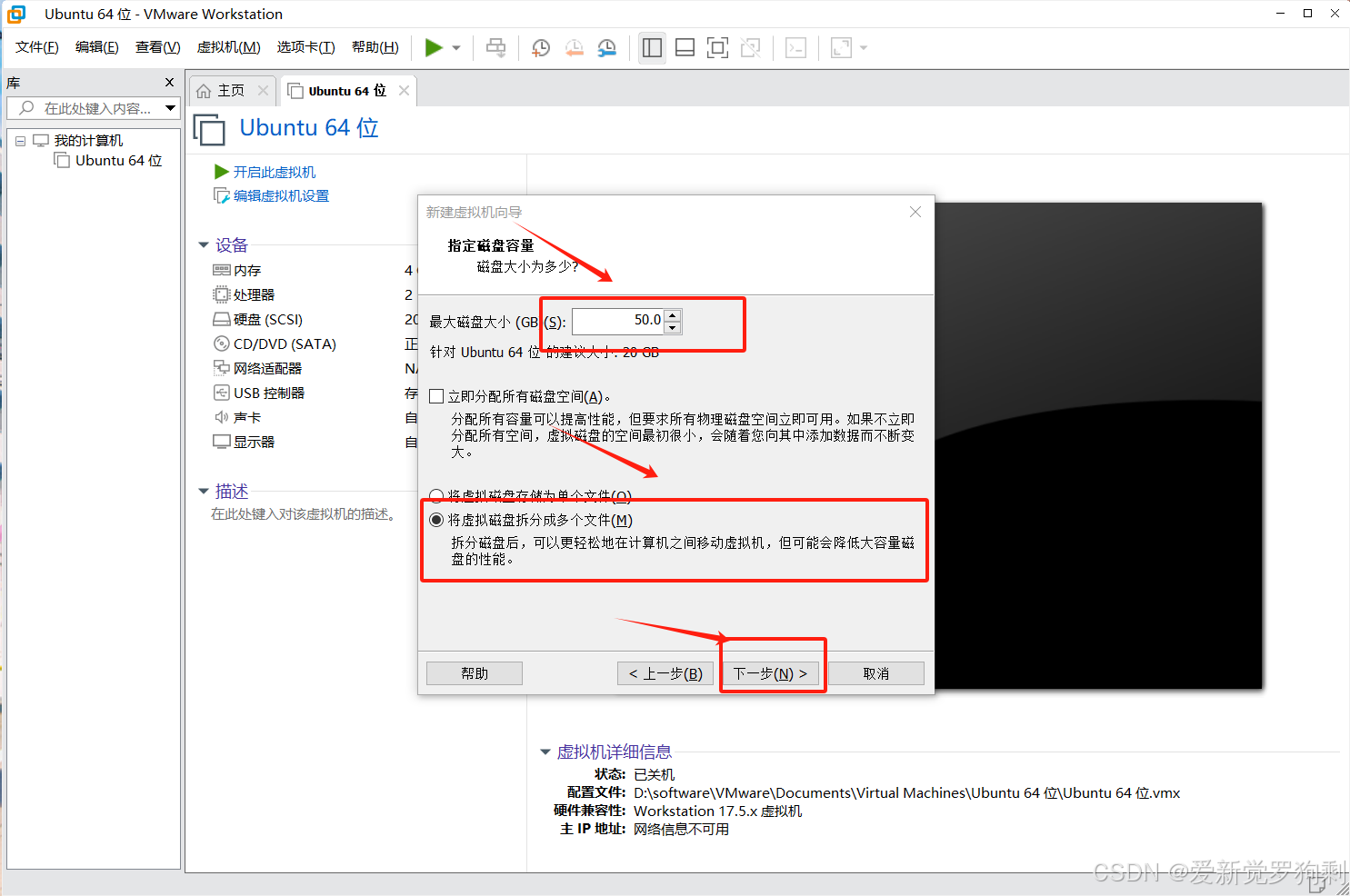Collapse the 描述 section
This screenshot has height=896, width=1350.
click(204, 492)
